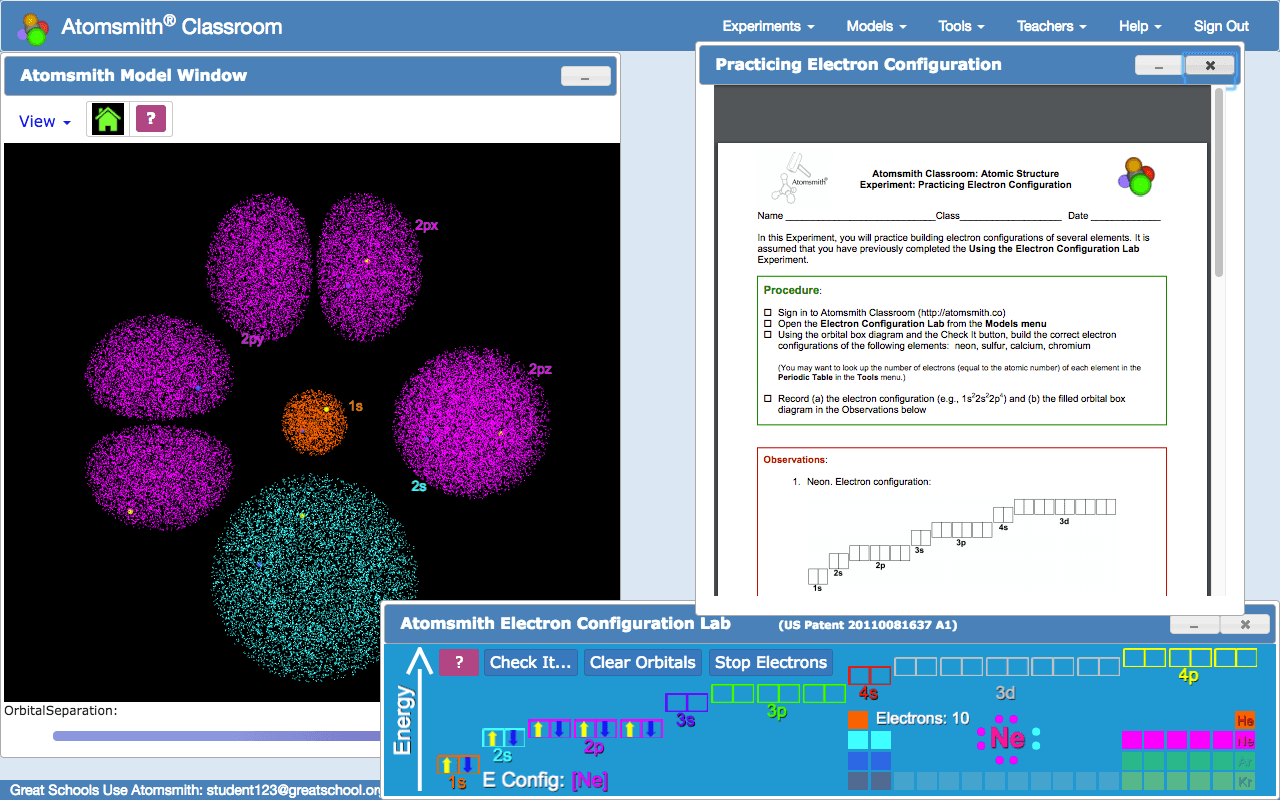Click Sign Out in the top bar
Viewport: 1280px width, 800px height.
(1221, 26)
